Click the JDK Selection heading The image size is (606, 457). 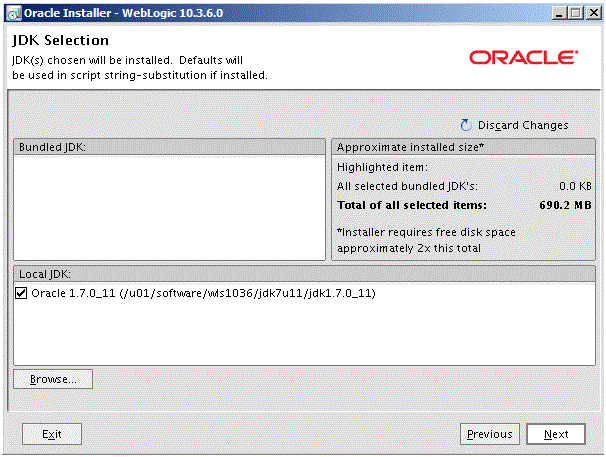(60, 40)
